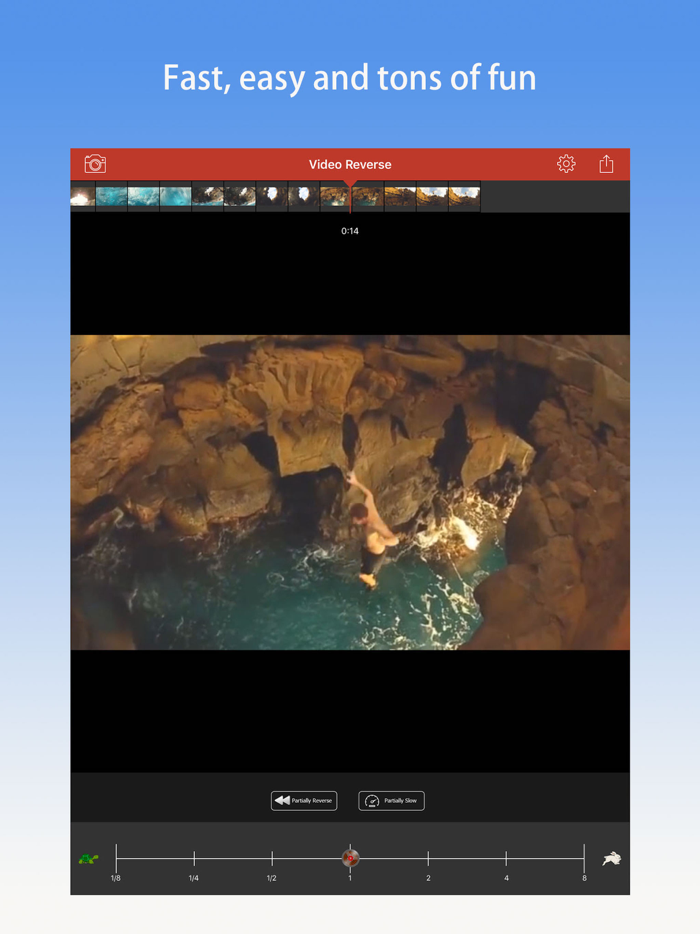
Task: Open settings via the gear icon
Action: [566, 164]
